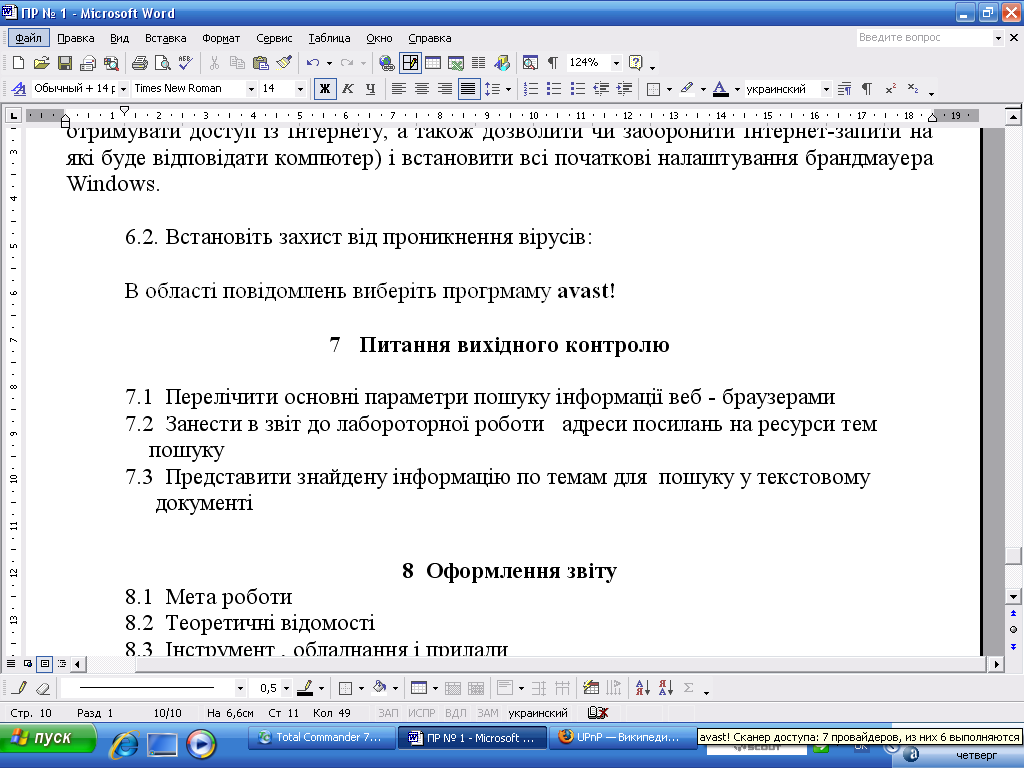The width and height of the screenshot is (1024, 768).
Task: Open the Columns button
Action: click(x=479, y=63)
